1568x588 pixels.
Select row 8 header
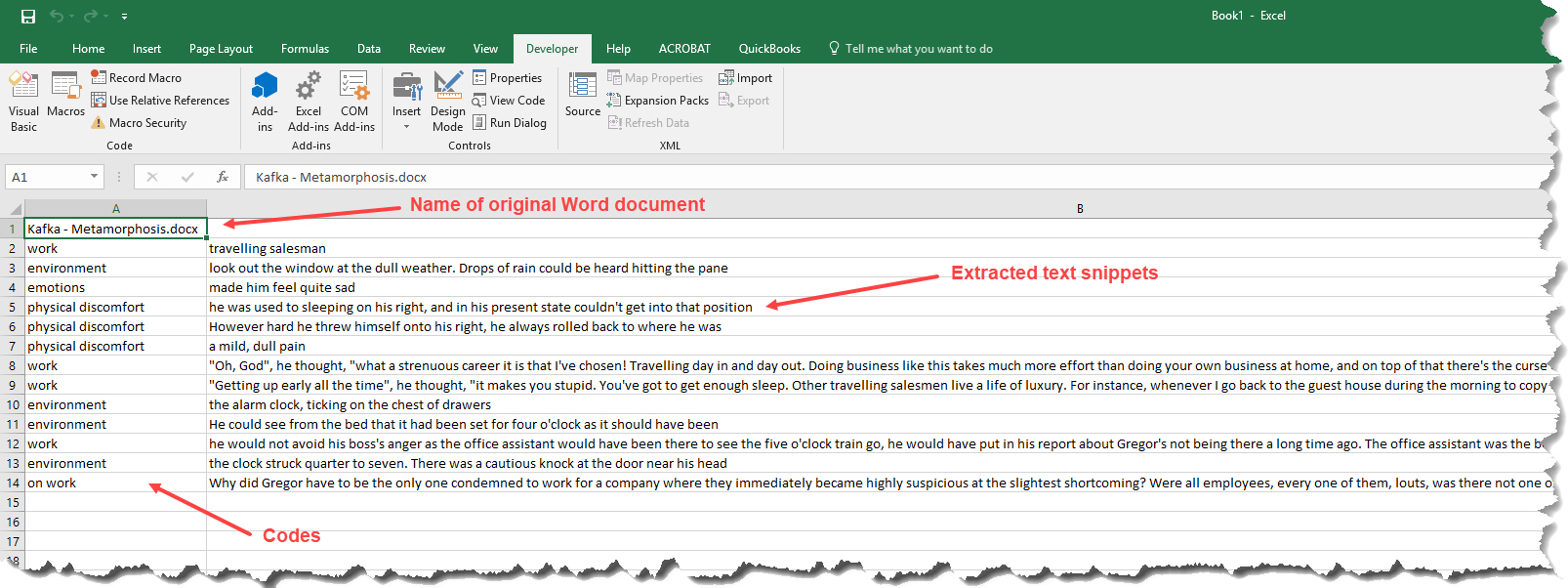click(x=13, y=365)
